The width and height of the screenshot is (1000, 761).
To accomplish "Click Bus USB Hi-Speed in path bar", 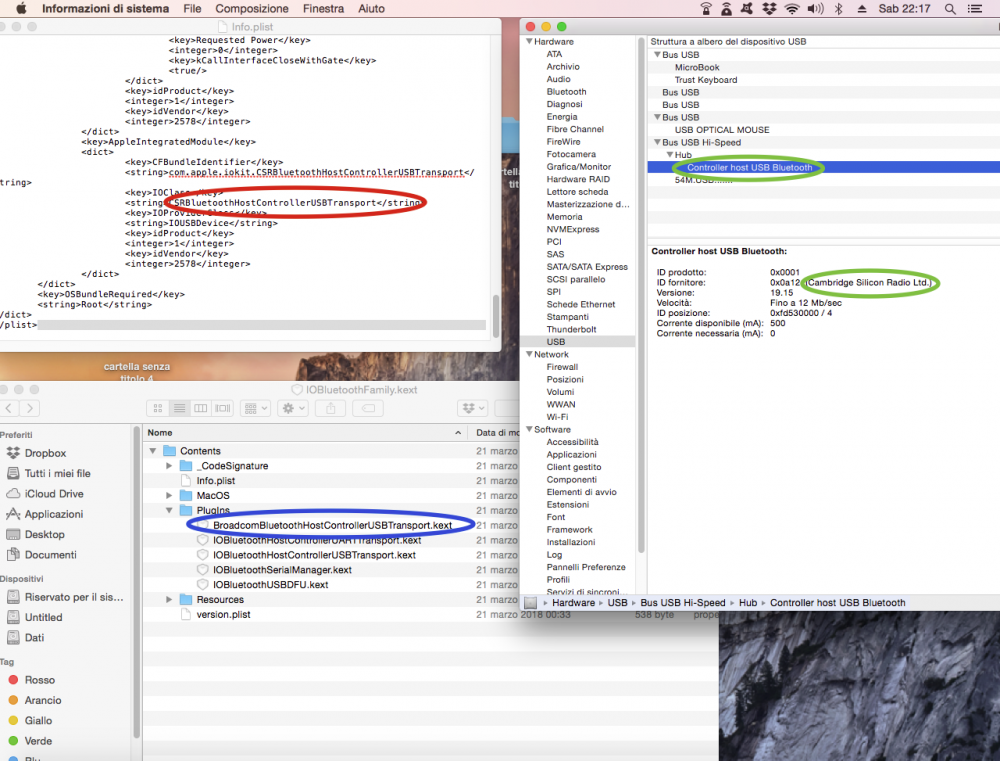I will point(682,603).
